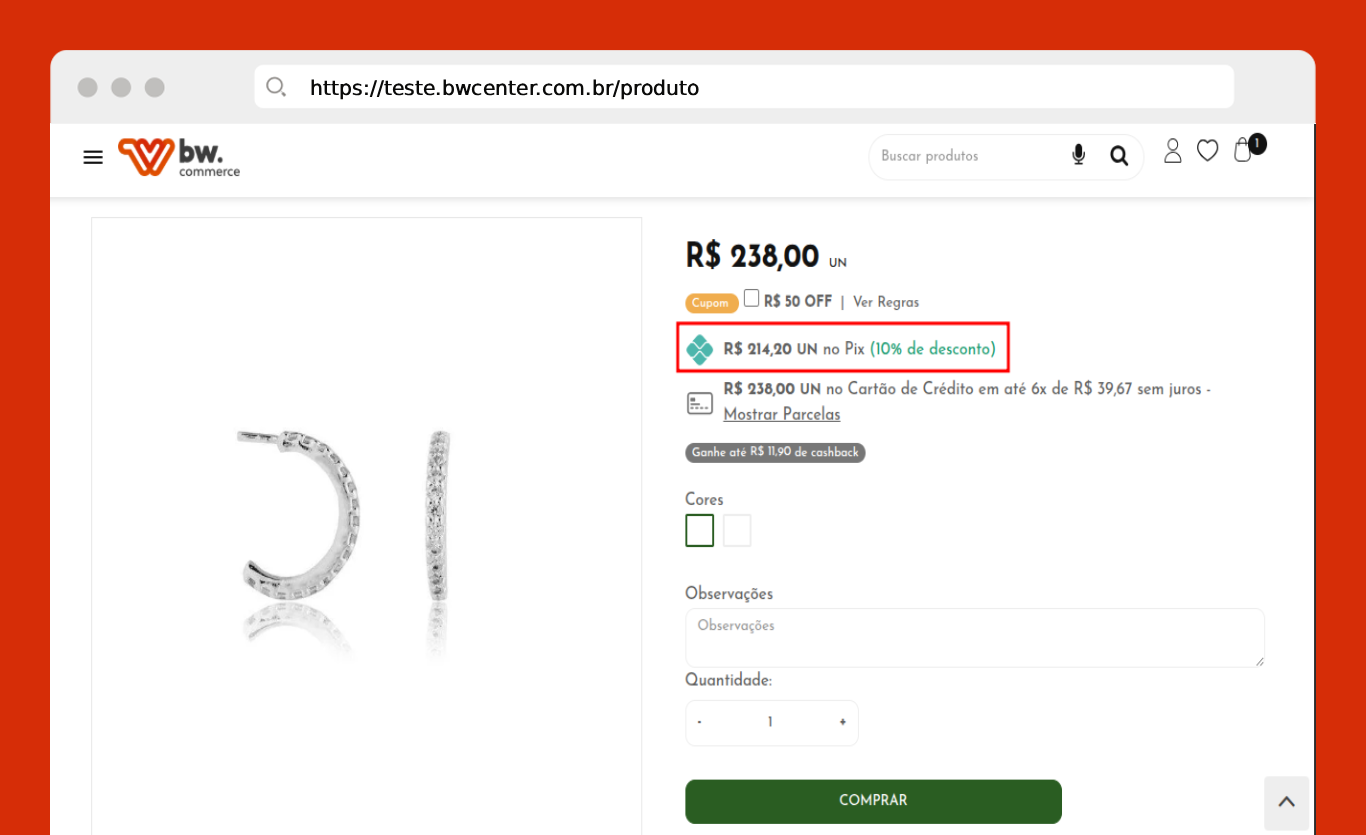The image size is (1366, 835).
Task: Activate voice search microphone
Action: tap(1078, 155)
